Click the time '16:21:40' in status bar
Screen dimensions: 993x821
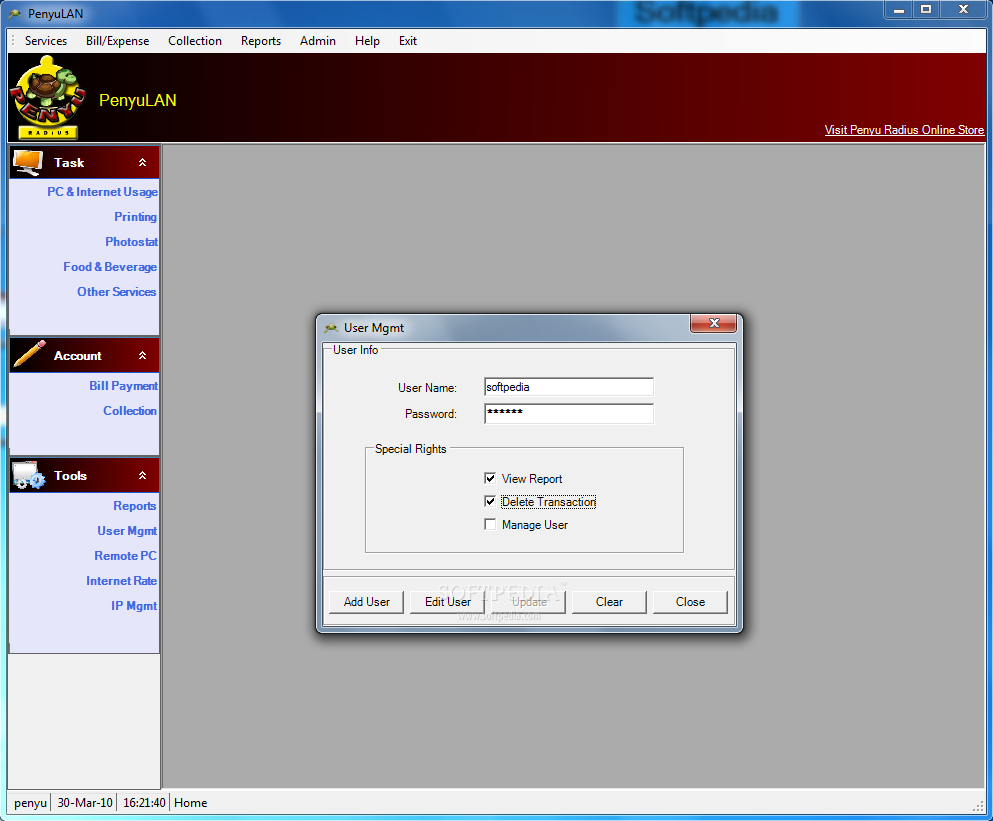[x=144, y=803]
